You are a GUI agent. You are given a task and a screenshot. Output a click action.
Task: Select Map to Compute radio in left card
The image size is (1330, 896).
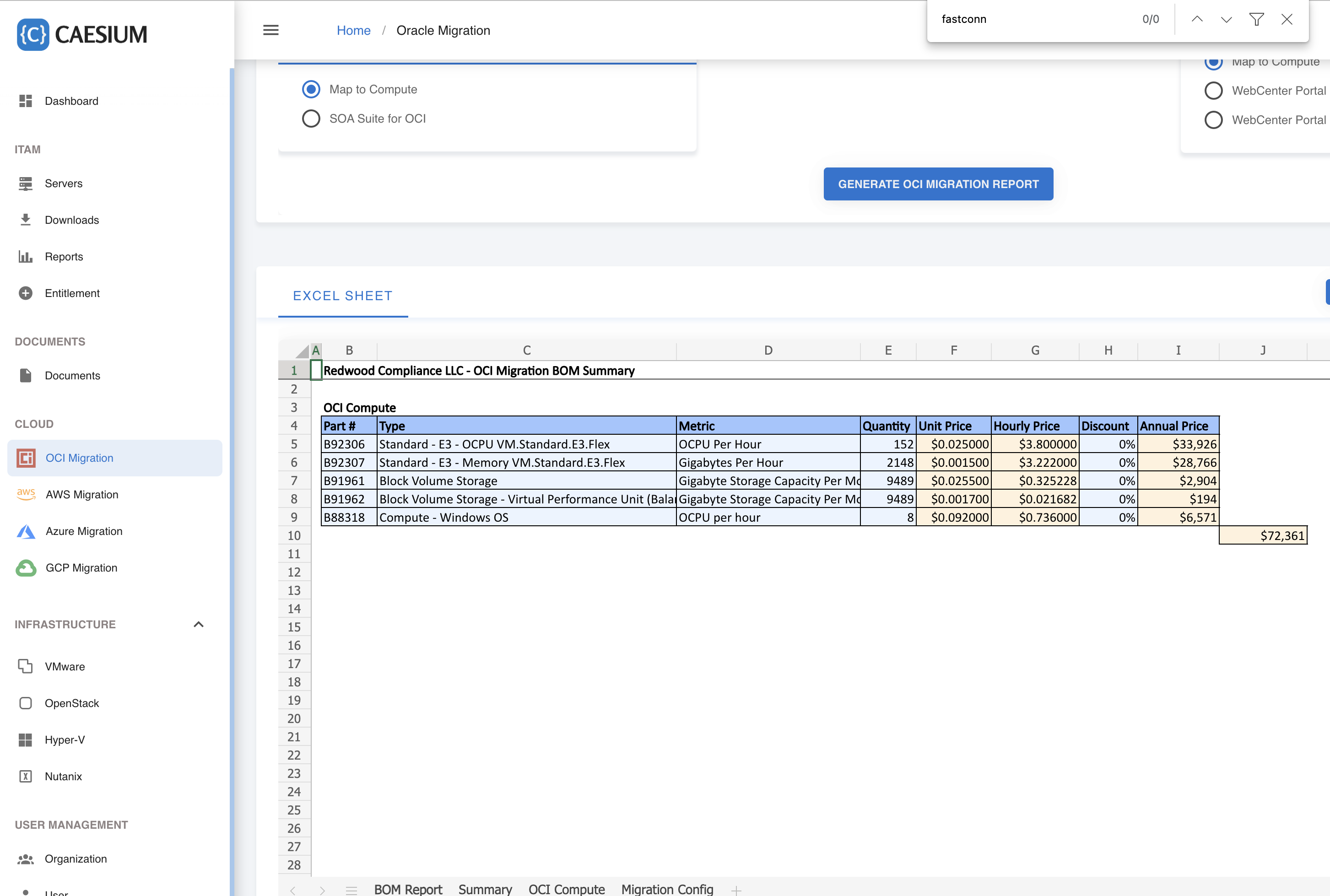coord(311,89)
